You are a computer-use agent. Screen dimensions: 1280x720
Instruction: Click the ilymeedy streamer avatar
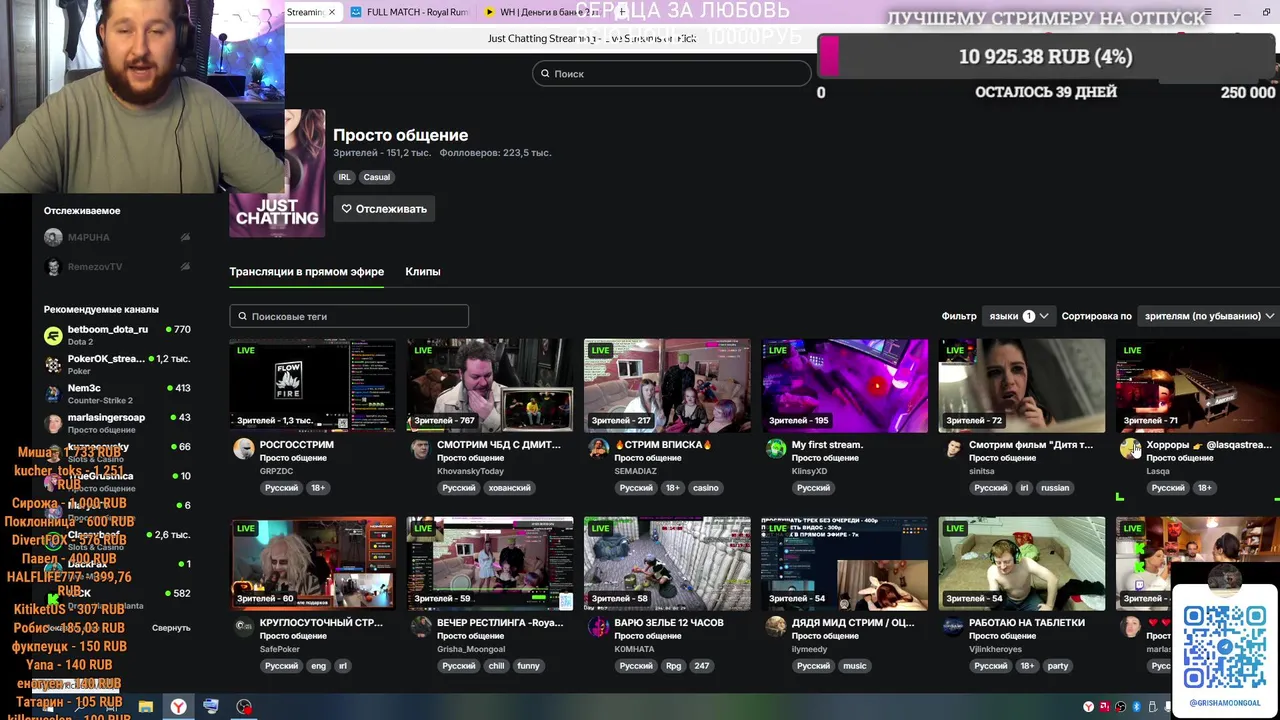pos(775,626)
